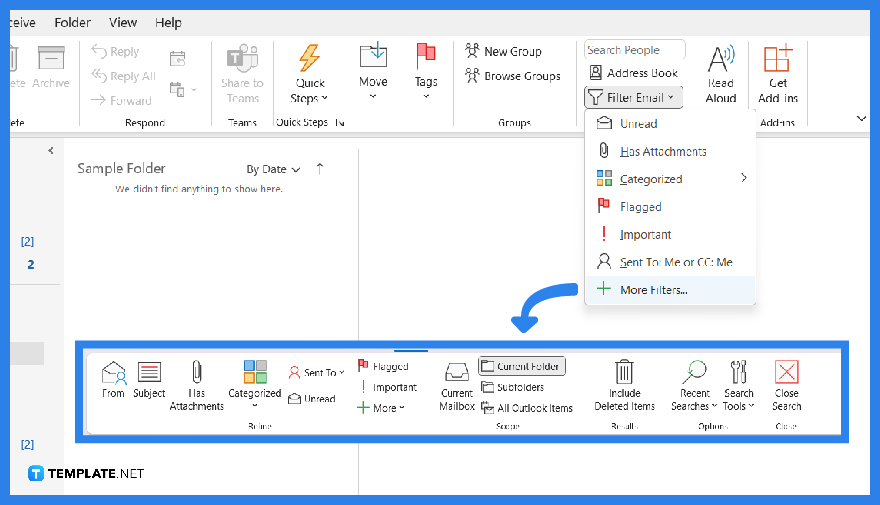Open the More dropdown in Refine group
Image resolution: width=880 pixels, height=505 pixels.
(x=381, y=408)
